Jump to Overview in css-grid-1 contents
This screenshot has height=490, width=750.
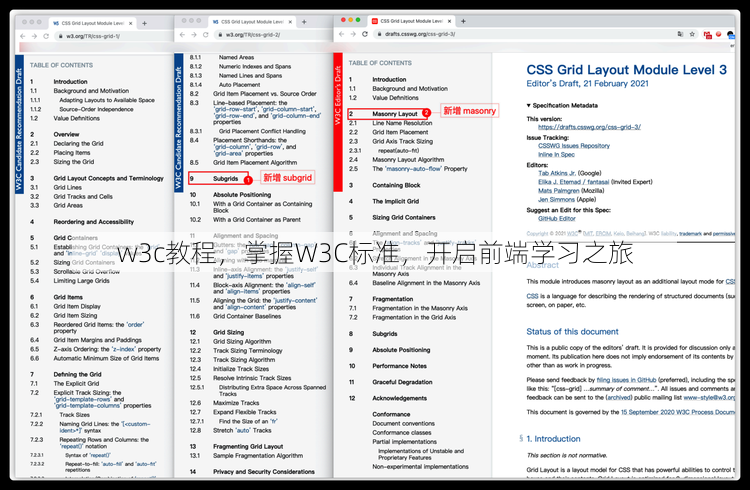pos(66,134)
